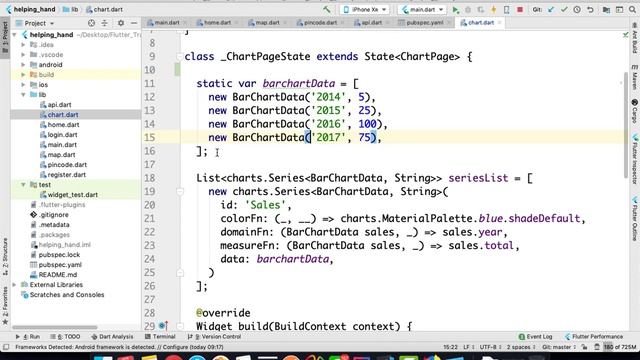Open the Run tool window

coord(28,337)
